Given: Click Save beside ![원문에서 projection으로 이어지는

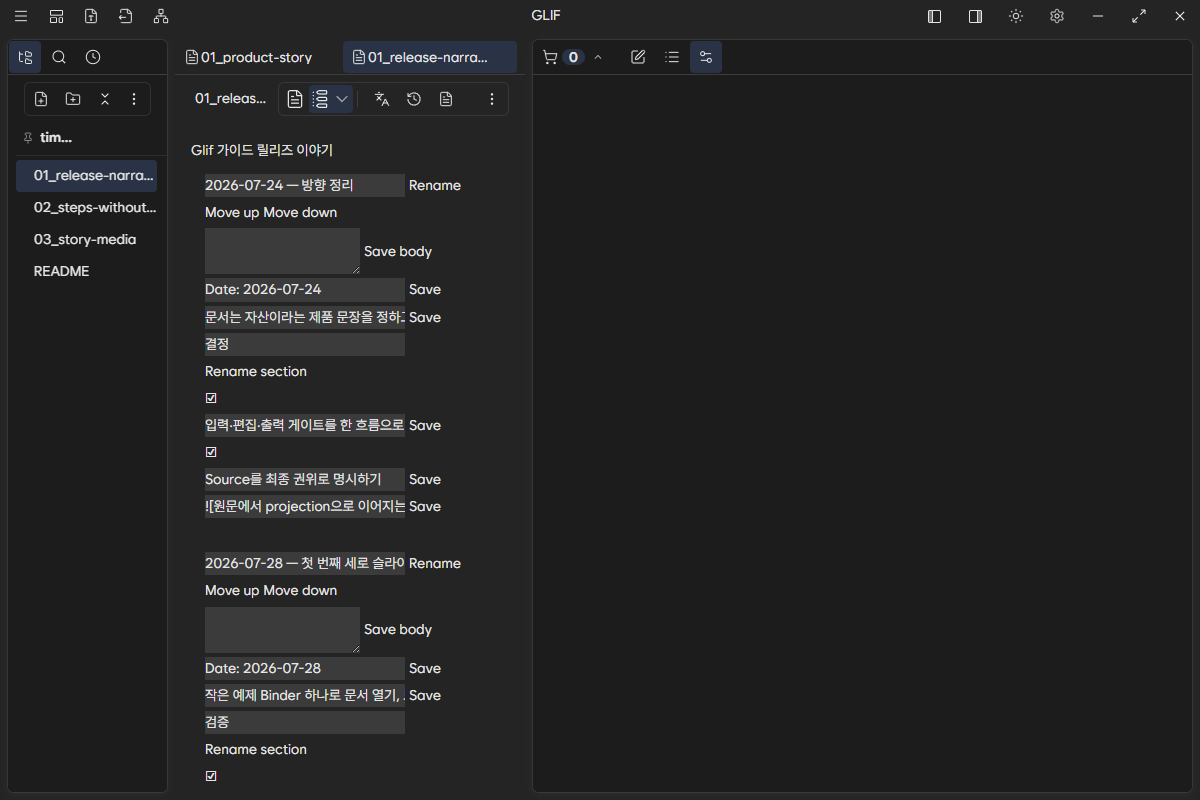Looking at the screenshot, I should [425, 506].
